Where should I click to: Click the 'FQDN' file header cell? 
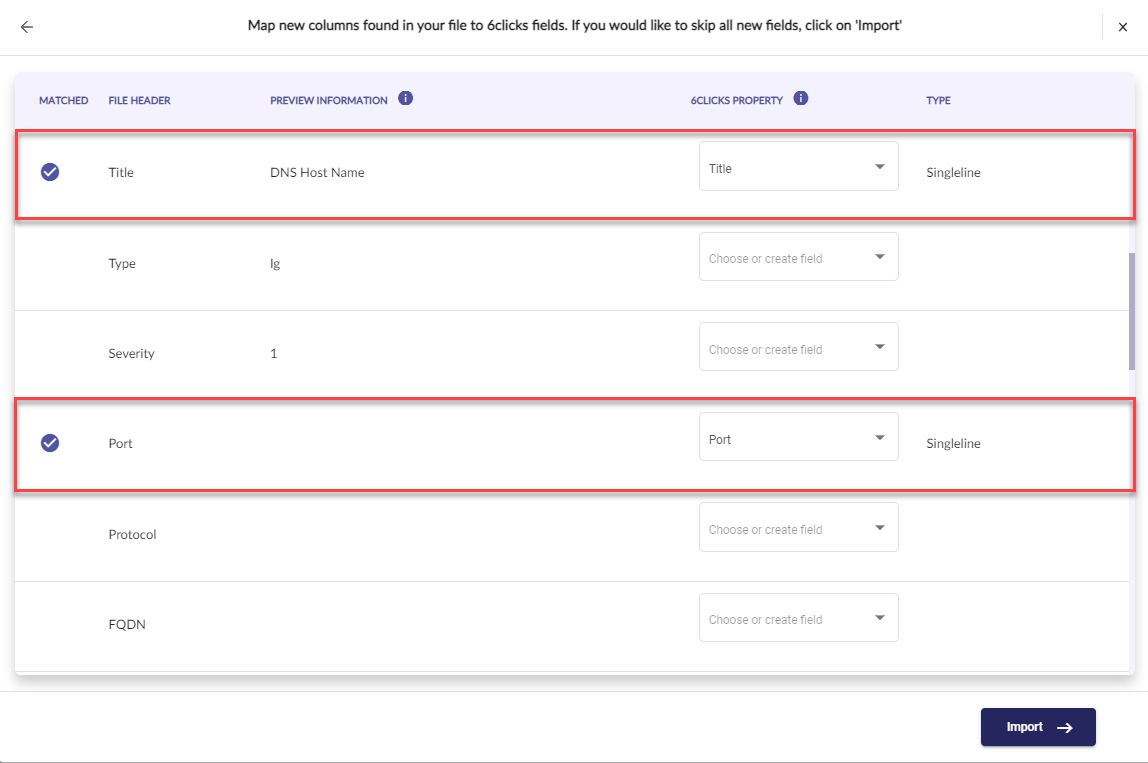tap(127, 625)
